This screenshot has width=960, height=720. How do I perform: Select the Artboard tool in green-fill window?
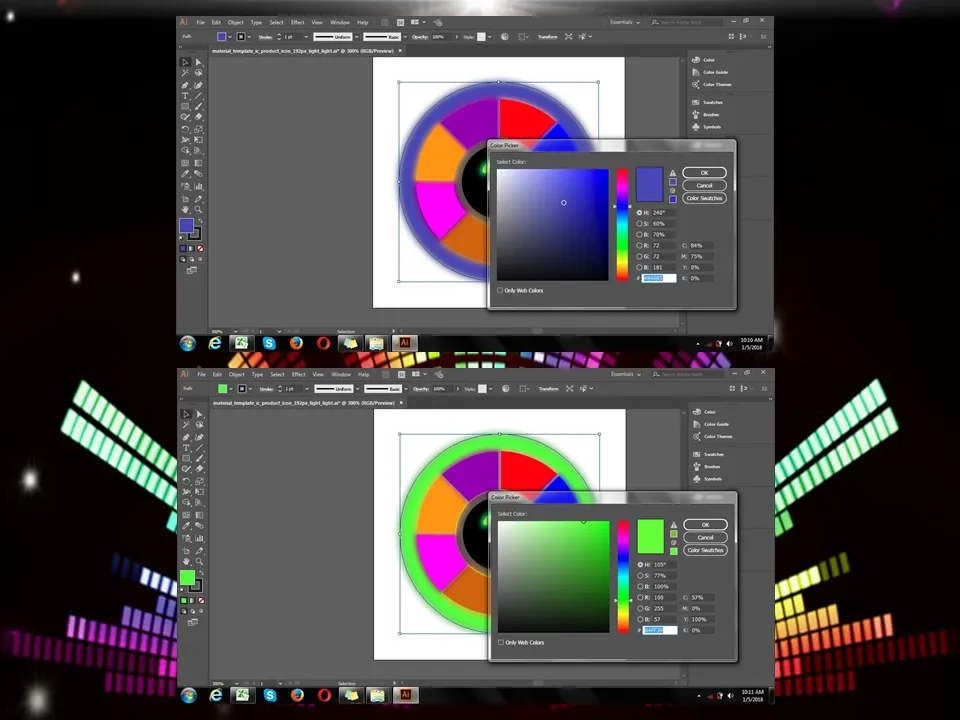187,550
